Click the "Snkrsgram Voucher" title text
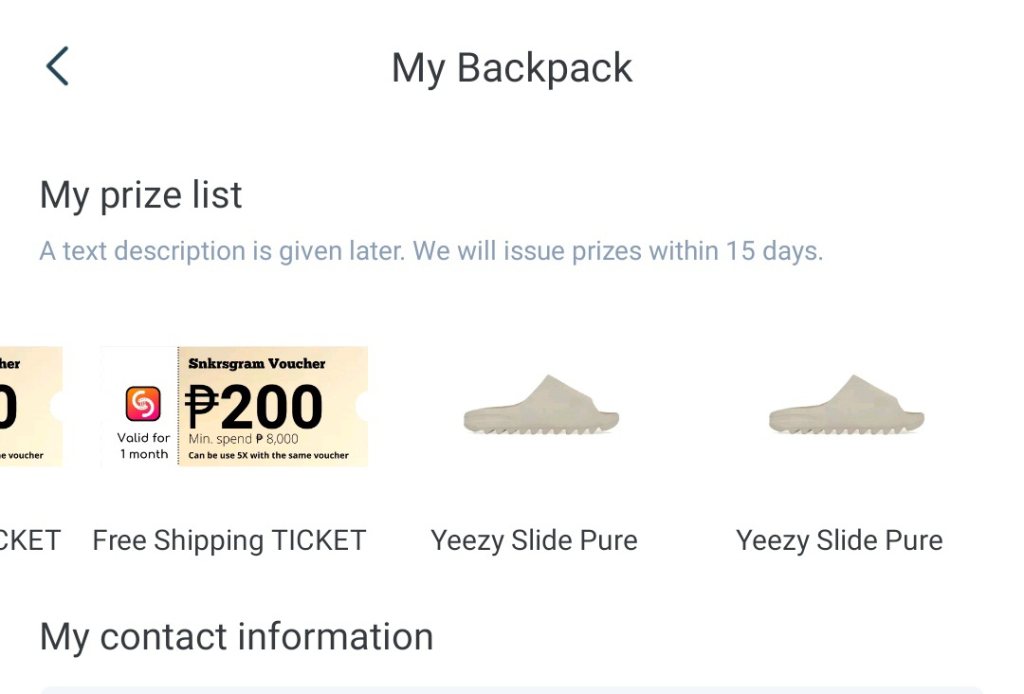Viewport: 1024px width, 694px height. [257, 364]
